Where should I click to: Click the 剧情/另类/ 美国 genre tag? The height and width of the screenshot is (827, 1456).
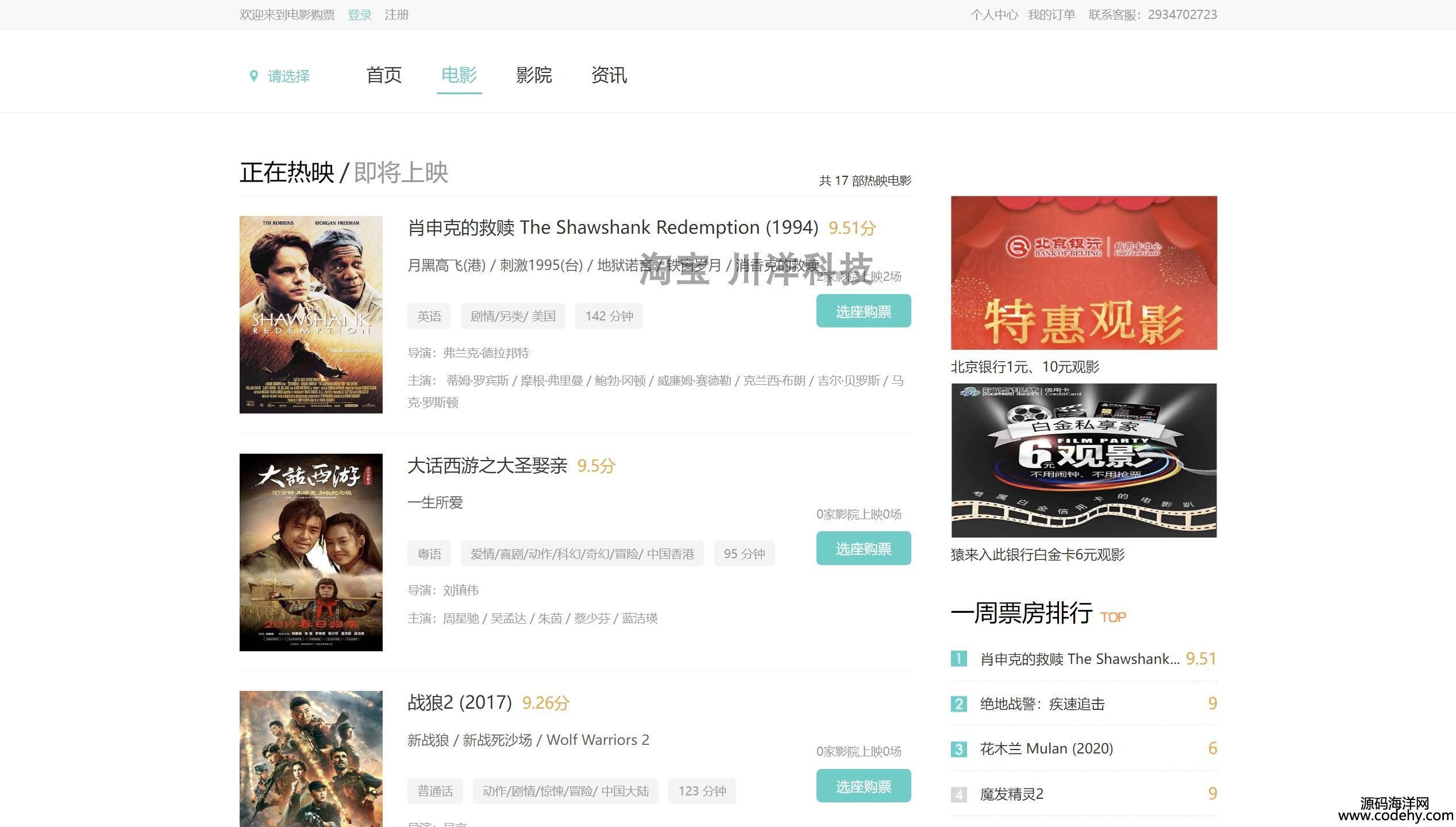coord(513,316)
